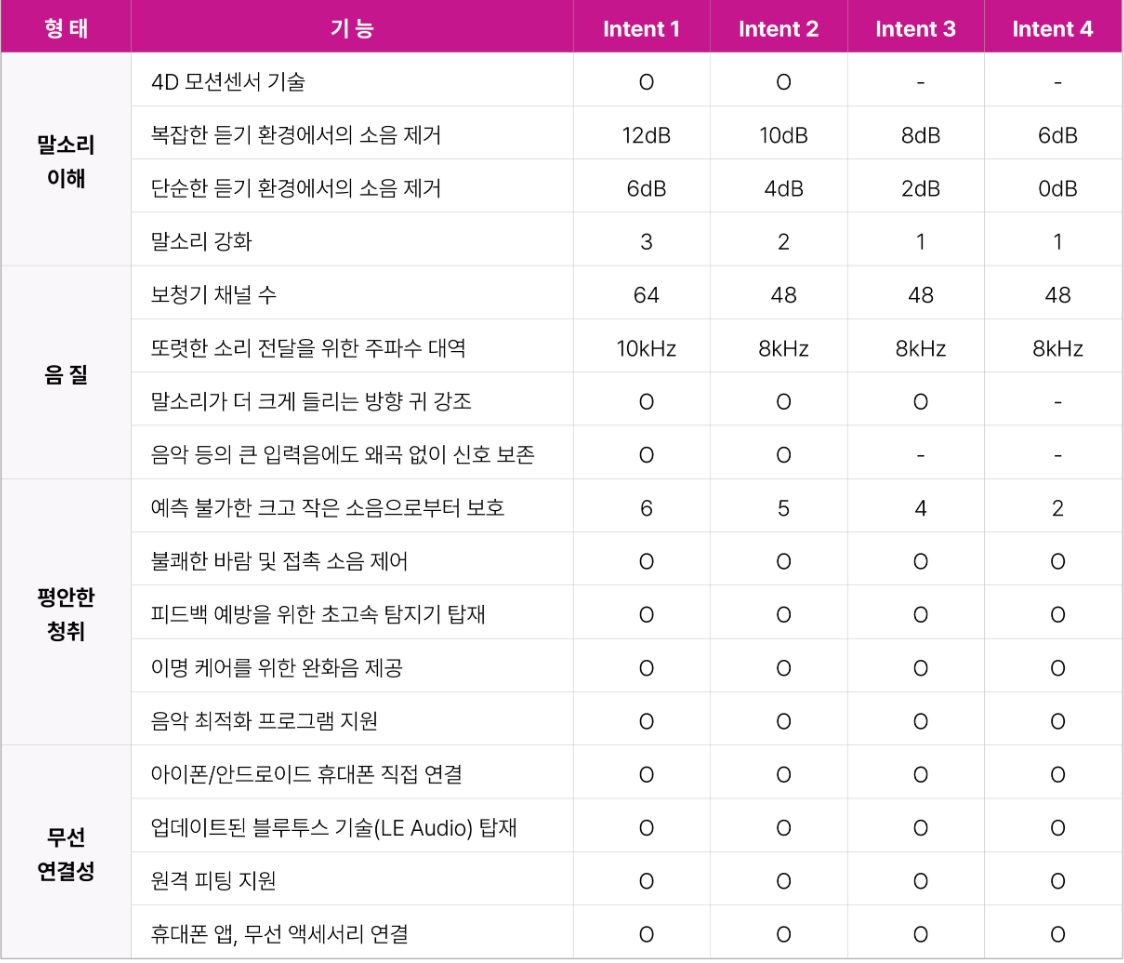1124x963 pixels.
Task: Click Intent 4's O for 원격 피팅 지원
Action: point(1057,881)
